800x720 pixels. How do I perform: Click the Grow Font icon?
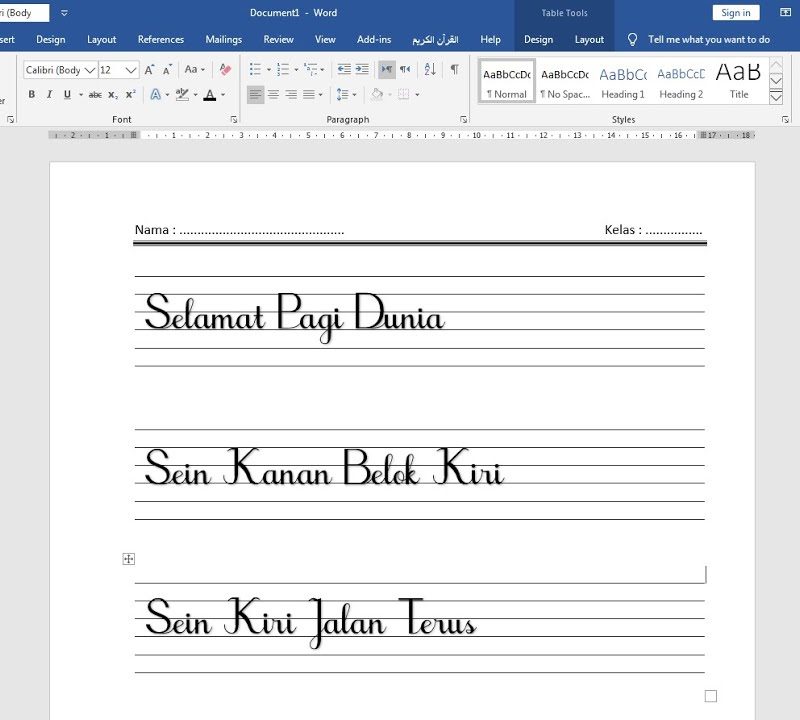click(149, 69)
